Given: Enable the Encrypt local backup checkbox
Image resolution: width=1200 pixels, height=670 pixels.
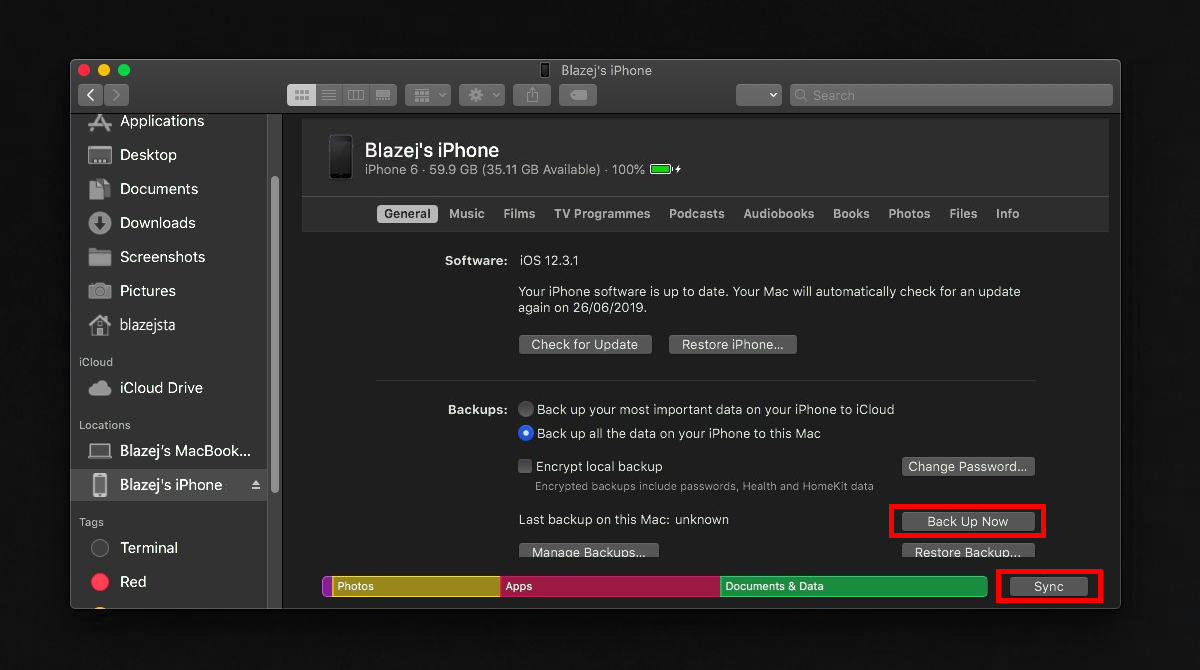Looking at the screenshot, I should point(525,466).
